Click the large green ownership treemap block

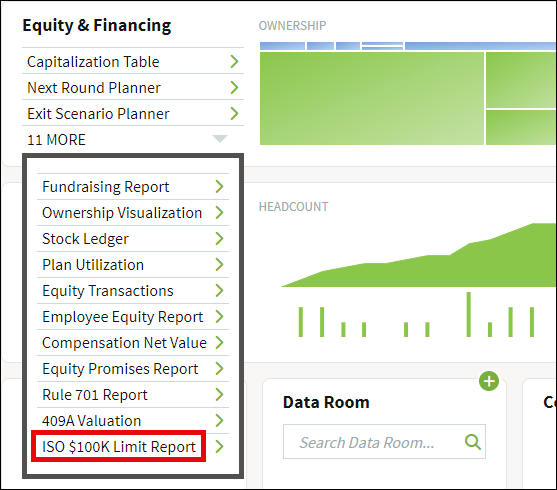tap(372, 98)
